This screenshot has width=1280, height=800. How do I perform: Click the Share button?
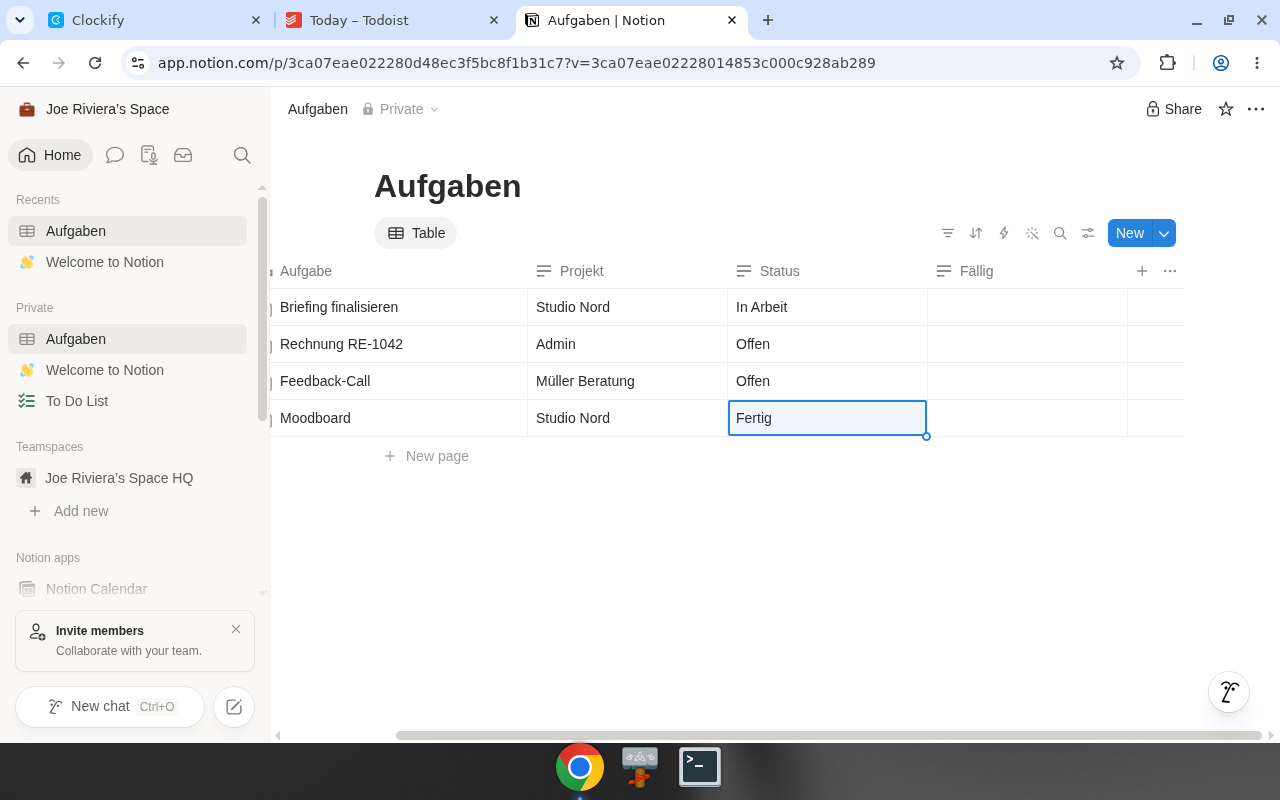tap(1174, 109)
